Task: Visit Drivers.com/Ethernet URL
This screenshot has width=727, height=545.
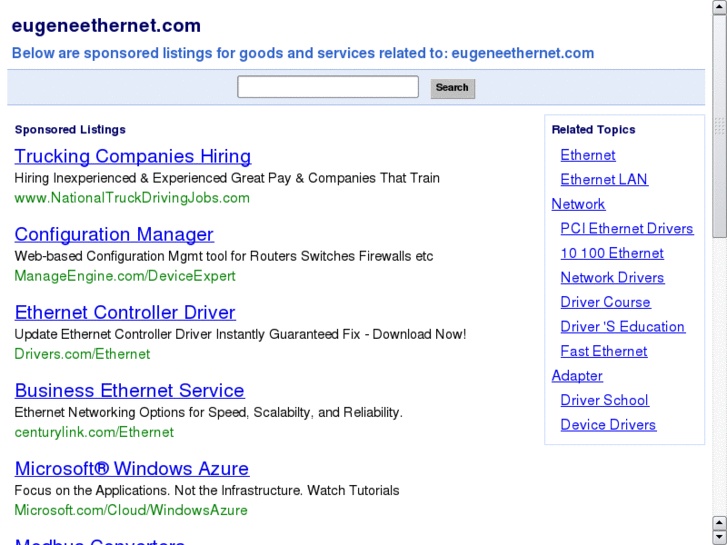Action: (x=82, y=354)
